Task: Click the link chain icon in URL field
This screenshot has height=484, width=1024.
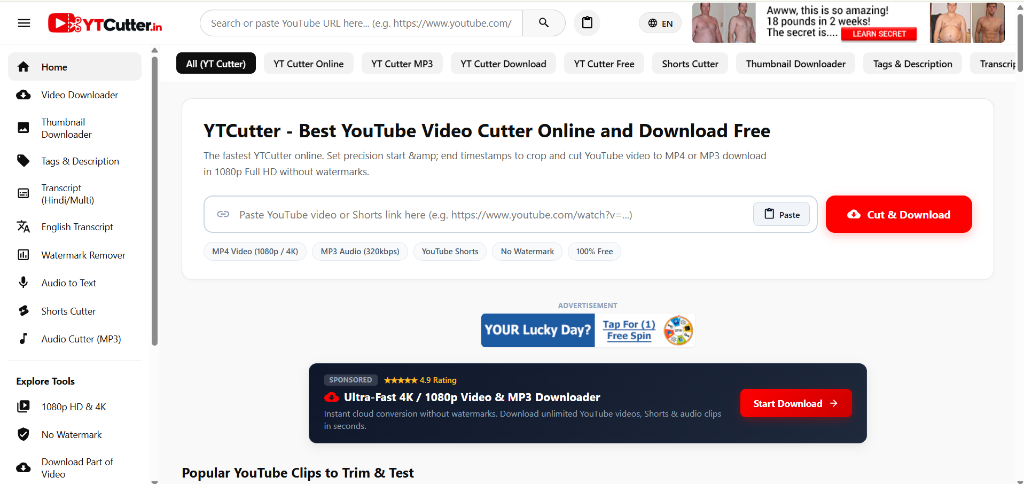Action: (x=223, y=214)
